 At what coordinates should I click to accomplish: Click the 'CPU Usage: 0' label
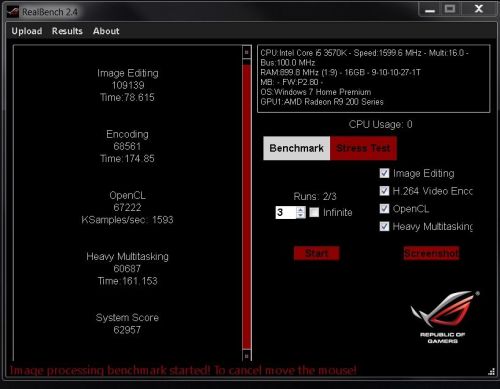point(380,124)
